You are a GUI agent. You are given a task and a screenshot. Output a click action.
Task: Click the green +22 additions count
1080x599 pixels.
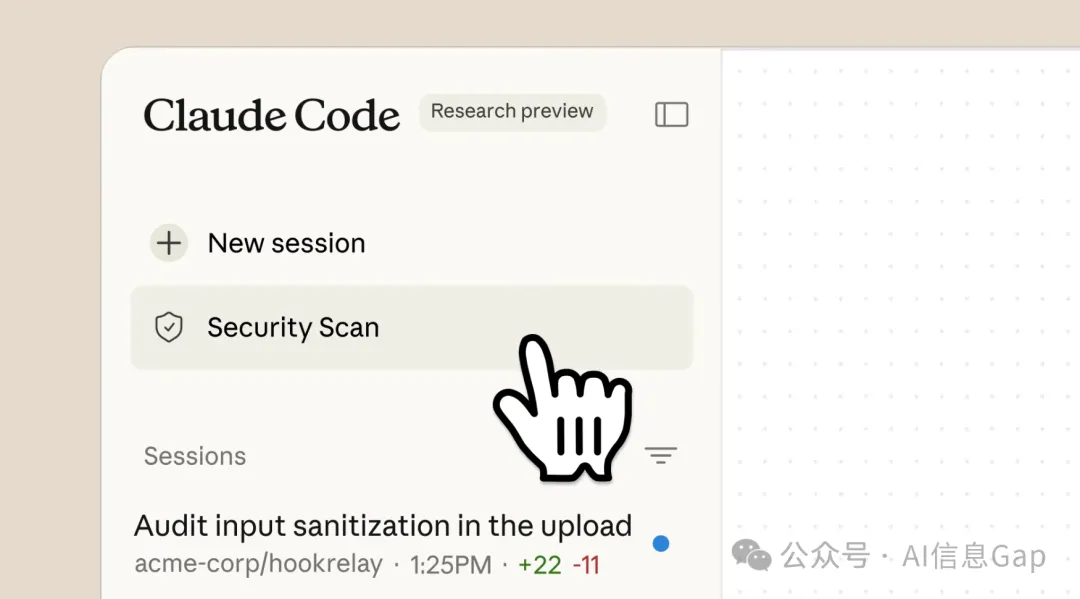540,565
